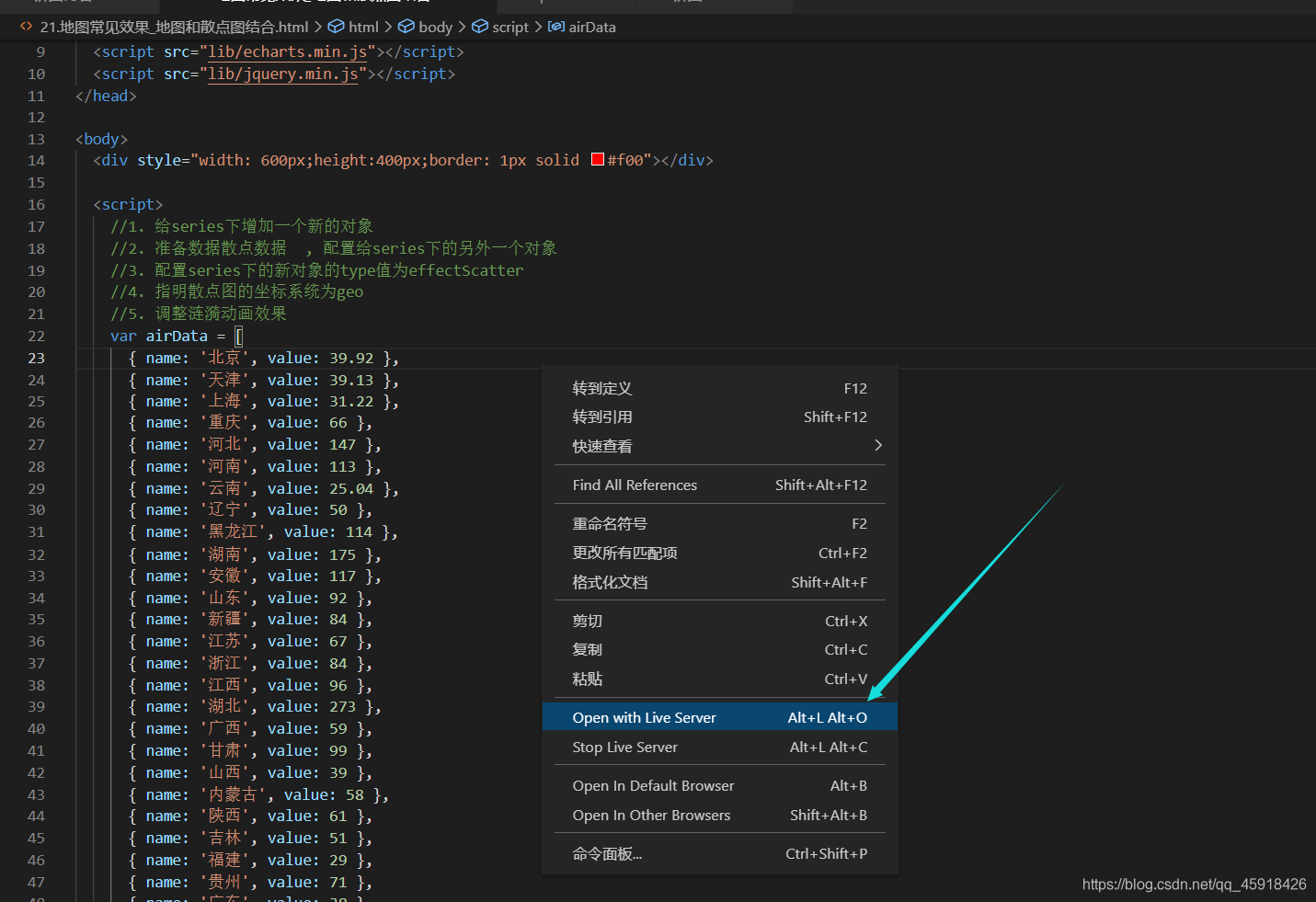Click line number 23 in gutter
1316x902 pixels.
tap(36, 358)
